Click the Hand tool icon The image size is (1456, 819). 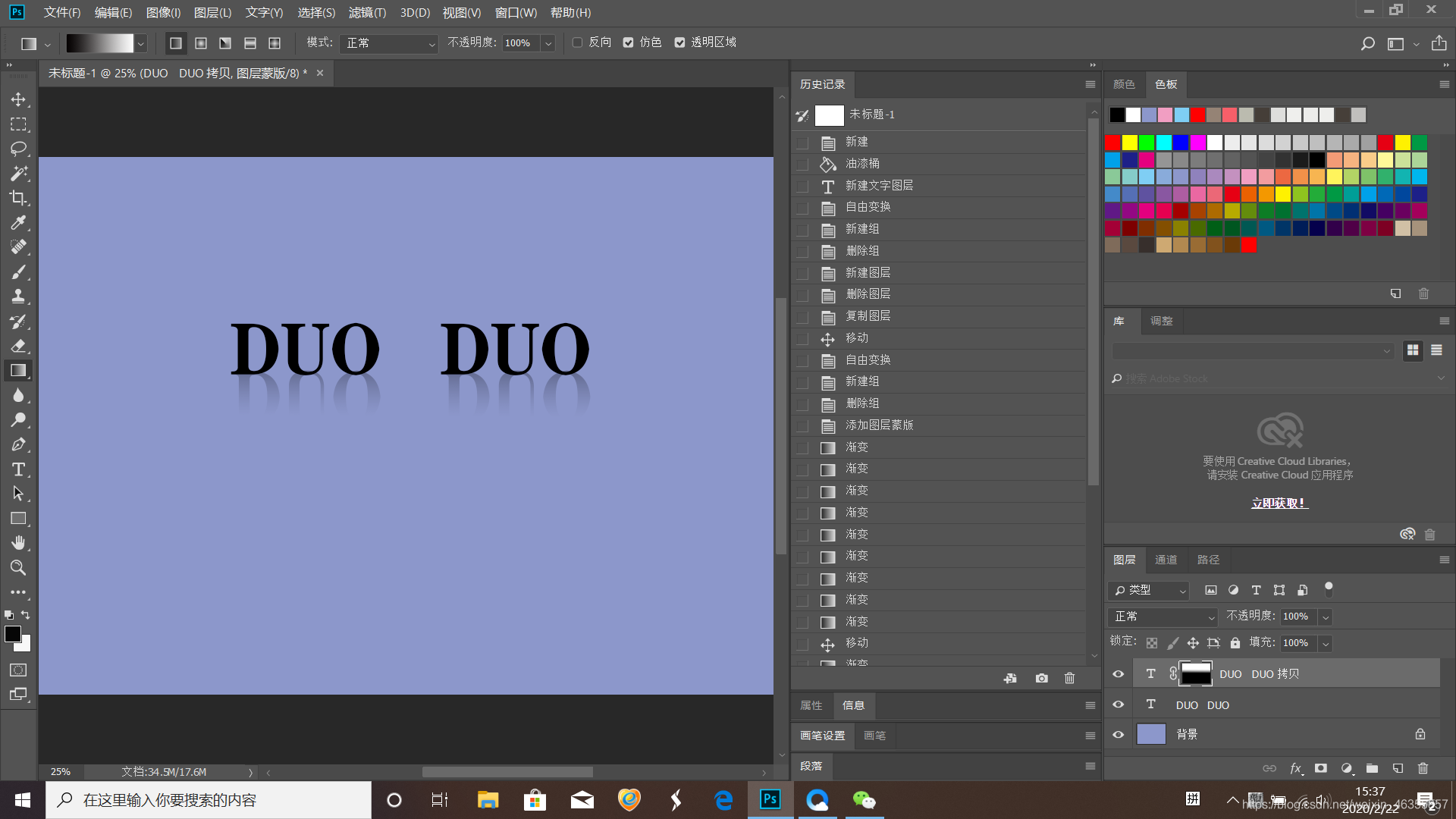click(x=18, y=543)
